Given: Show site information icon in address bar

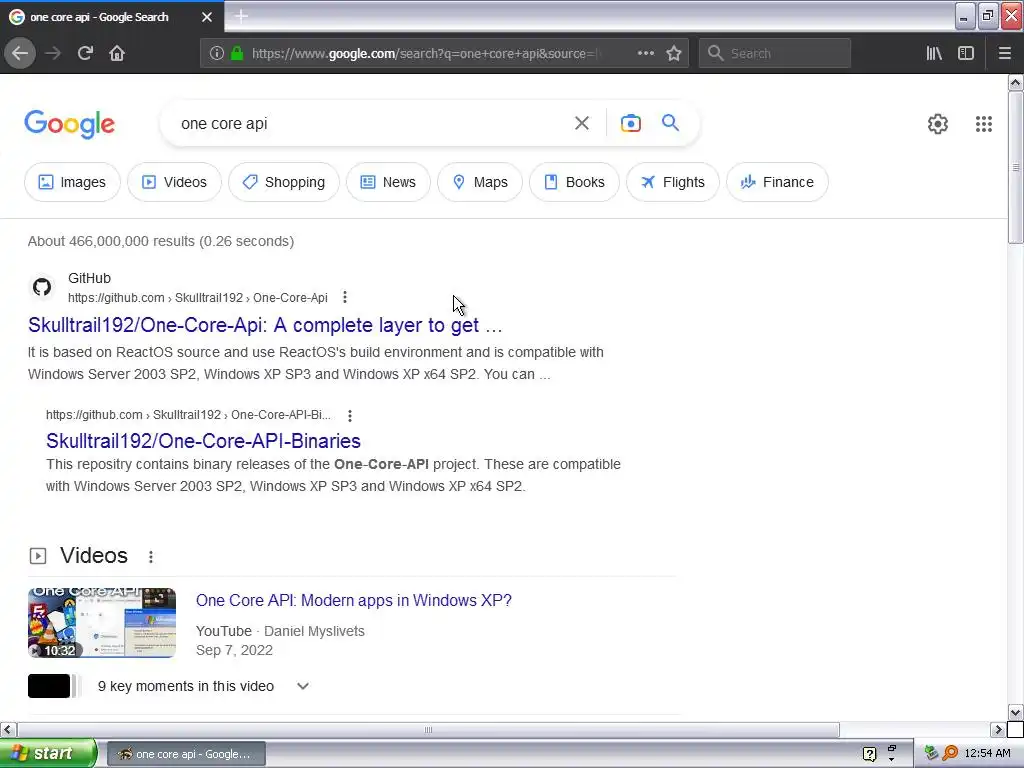Looking at the screenshot, I should pyautogui.click(x=217, y=53).
